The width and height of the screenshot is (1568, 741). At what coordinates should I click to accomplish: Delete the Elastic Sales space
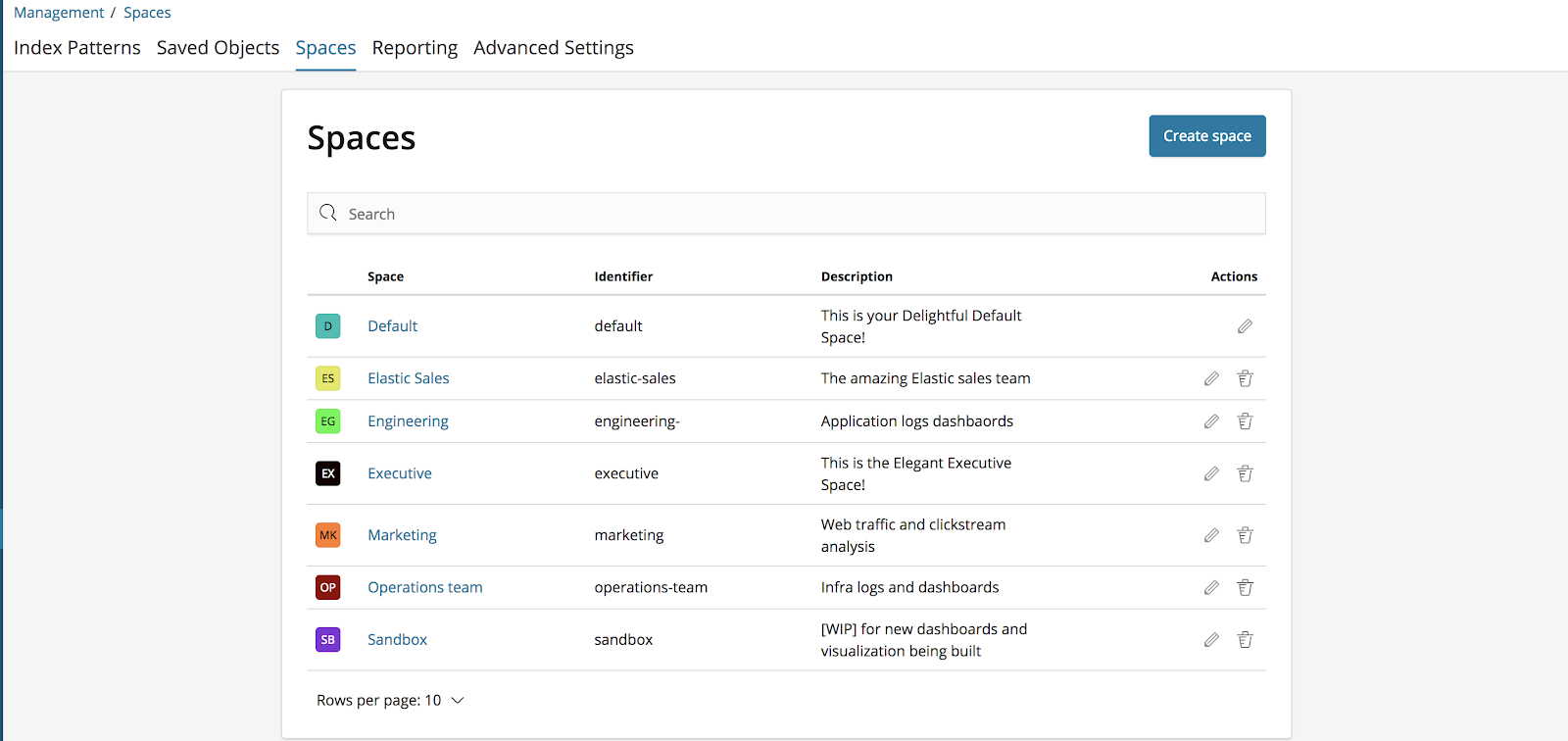click(x=1245, y=378)
